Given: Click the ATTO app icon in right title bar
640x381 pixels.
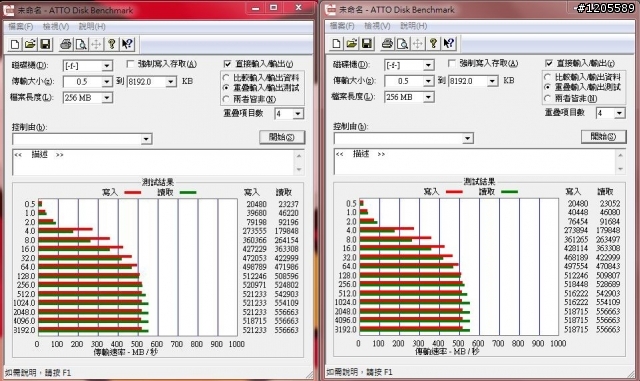Looking at the screenshot, I should click(x=330, y=9).
